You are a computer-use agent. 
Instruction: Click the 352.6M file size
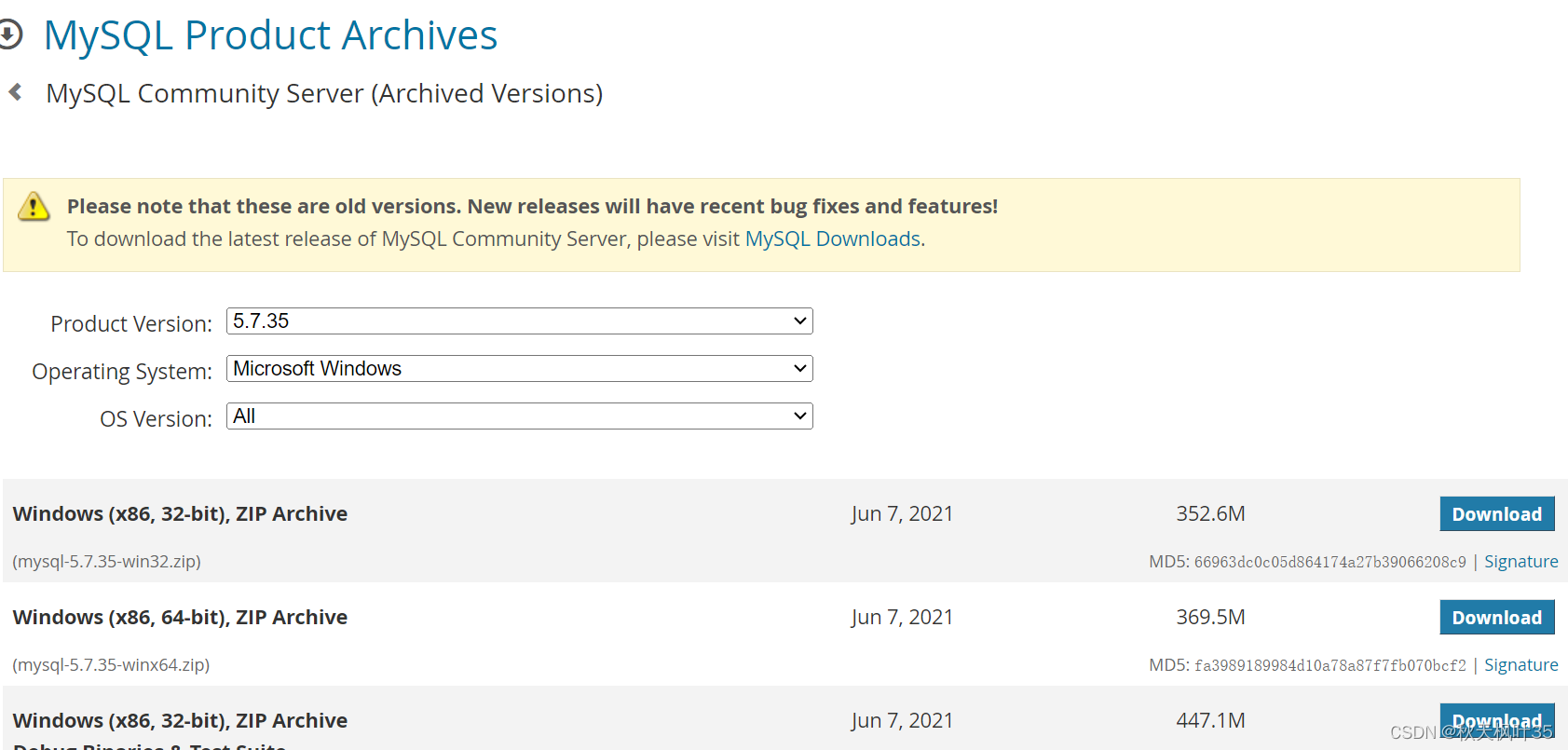[1210, 513]
